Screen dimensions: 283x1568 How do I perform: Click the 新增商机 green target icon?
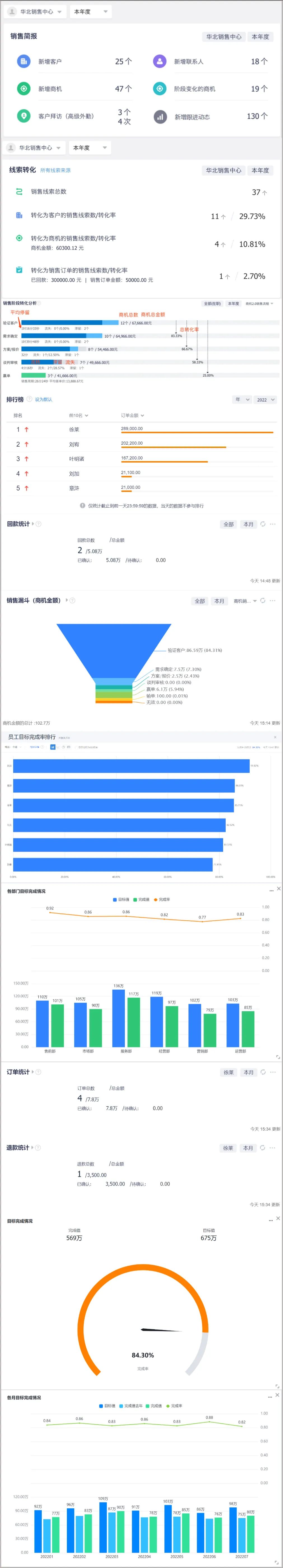click(x=24, y=89)
